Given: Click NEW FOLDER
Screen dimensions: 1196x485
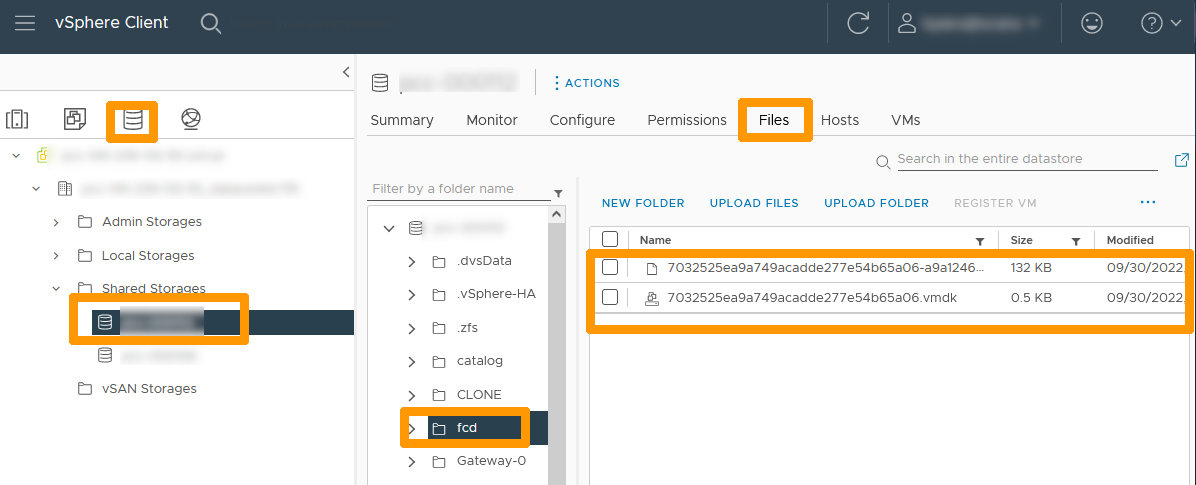Looking at the screenshot, I should click(x=643, y=203).
